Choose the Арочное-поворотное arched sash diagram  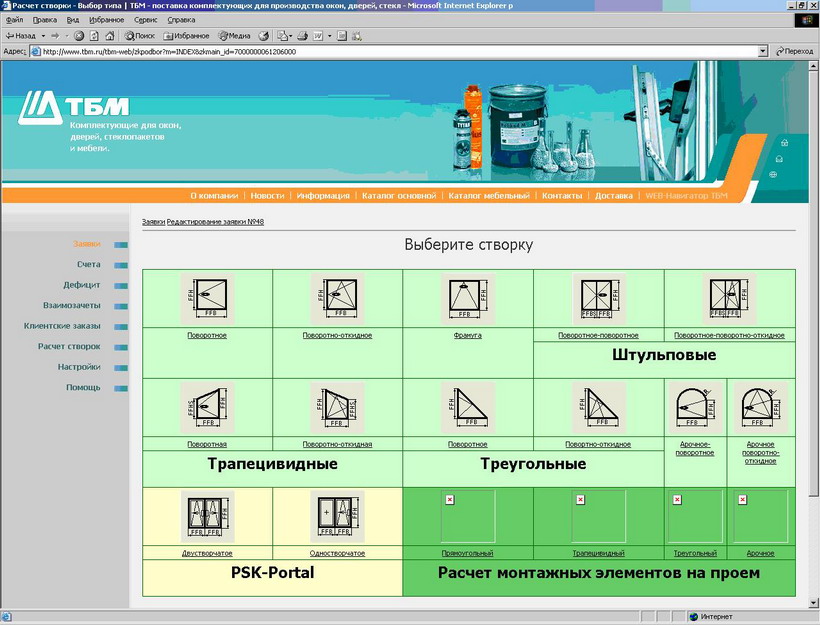pos(695,407)
